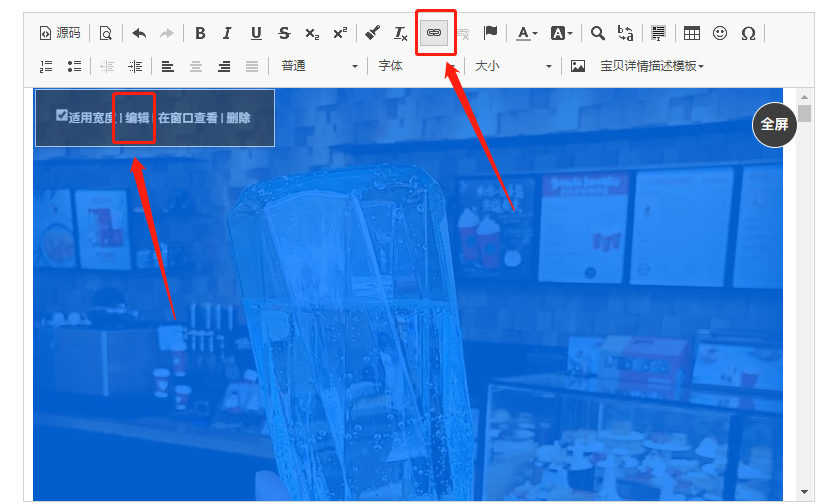This screenshot has height=504, width=827.
Task: Undo the last edit
Action: pos(139,33)
